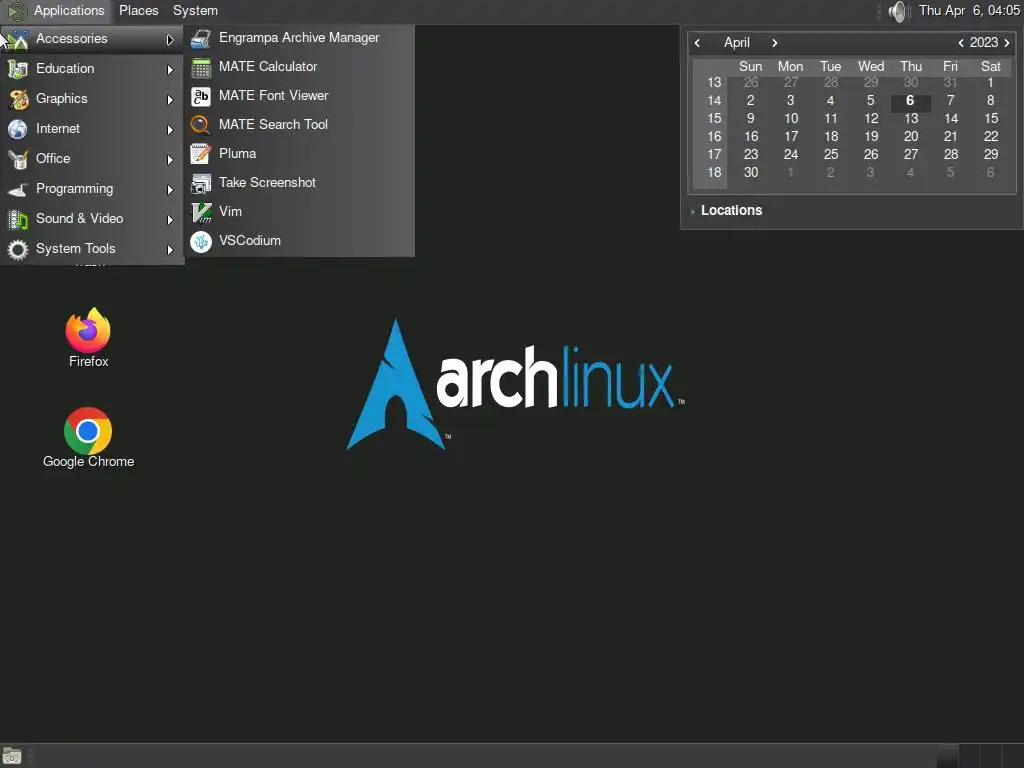Click the show desktop icon in bottom panel
The image size is (1024, 768).
[12, 756]
